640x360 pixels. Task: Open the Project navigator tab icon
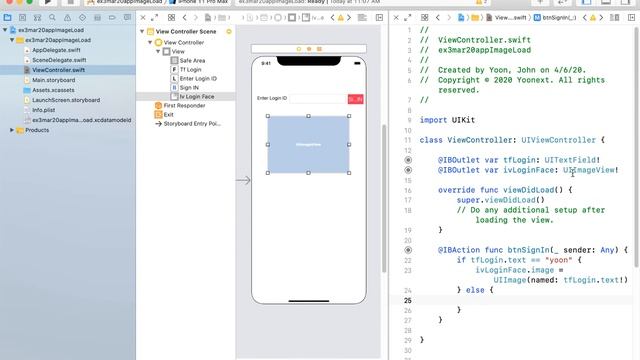click(x=7, y=18)
